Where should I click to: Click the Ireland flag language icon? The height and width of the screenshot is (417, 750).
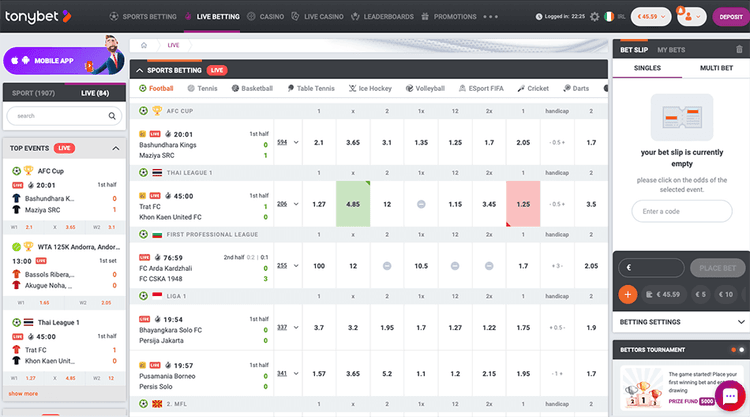(x=609, y=17)
